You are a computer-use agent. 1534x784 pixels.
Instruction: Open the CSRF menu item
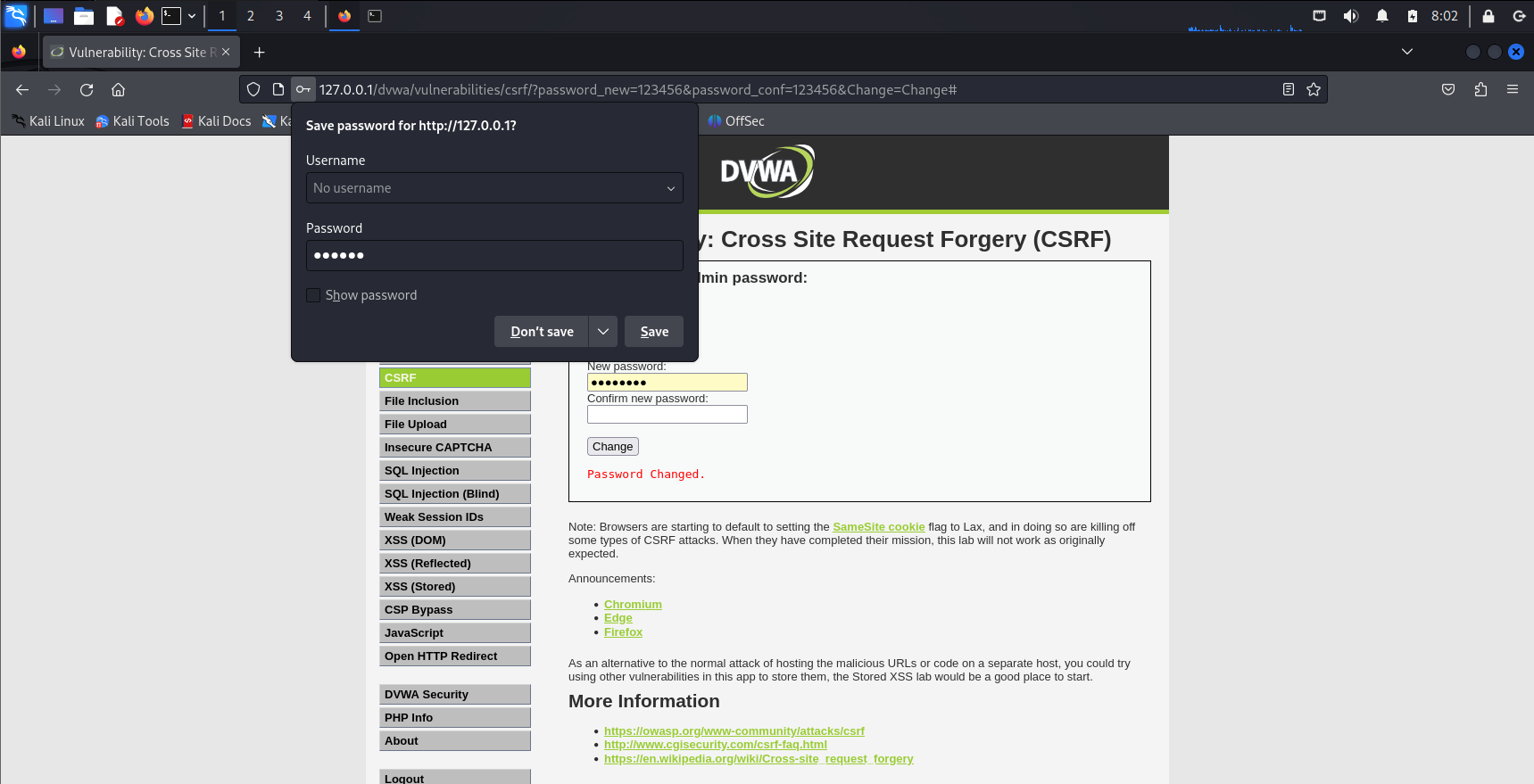pos(455,378)
